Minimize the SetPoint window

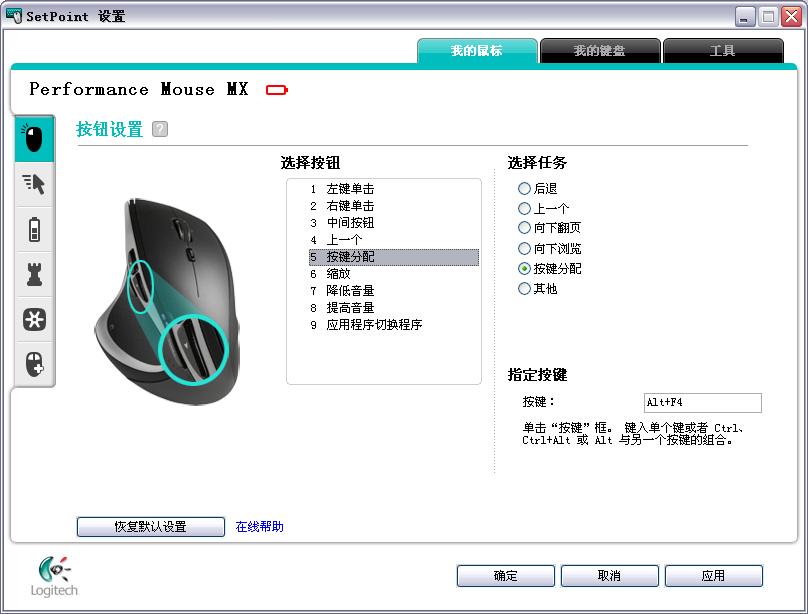coord(745,17)
